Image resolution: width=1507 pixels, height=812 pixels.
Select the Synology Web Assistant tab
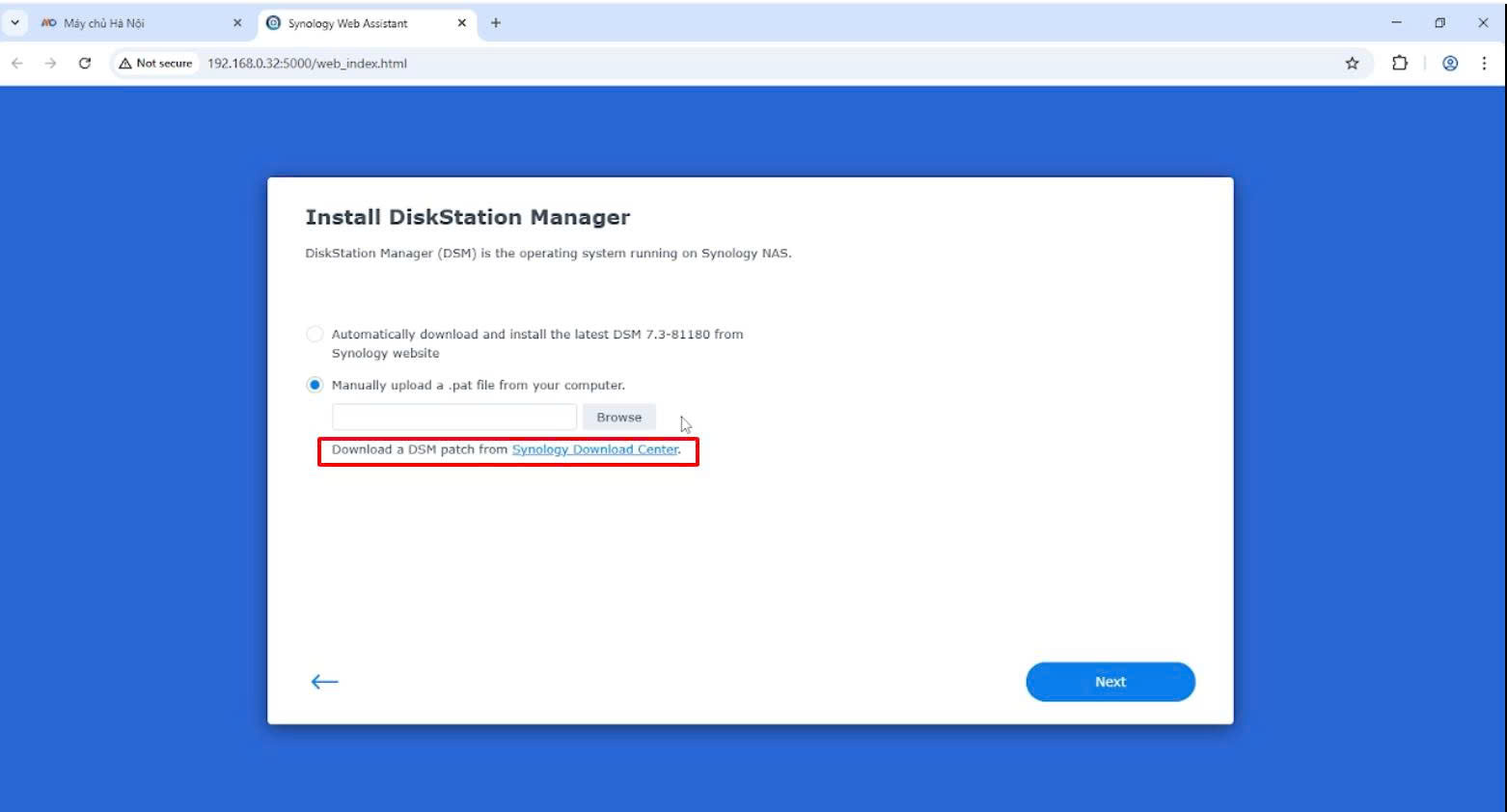tap(357, 23)
